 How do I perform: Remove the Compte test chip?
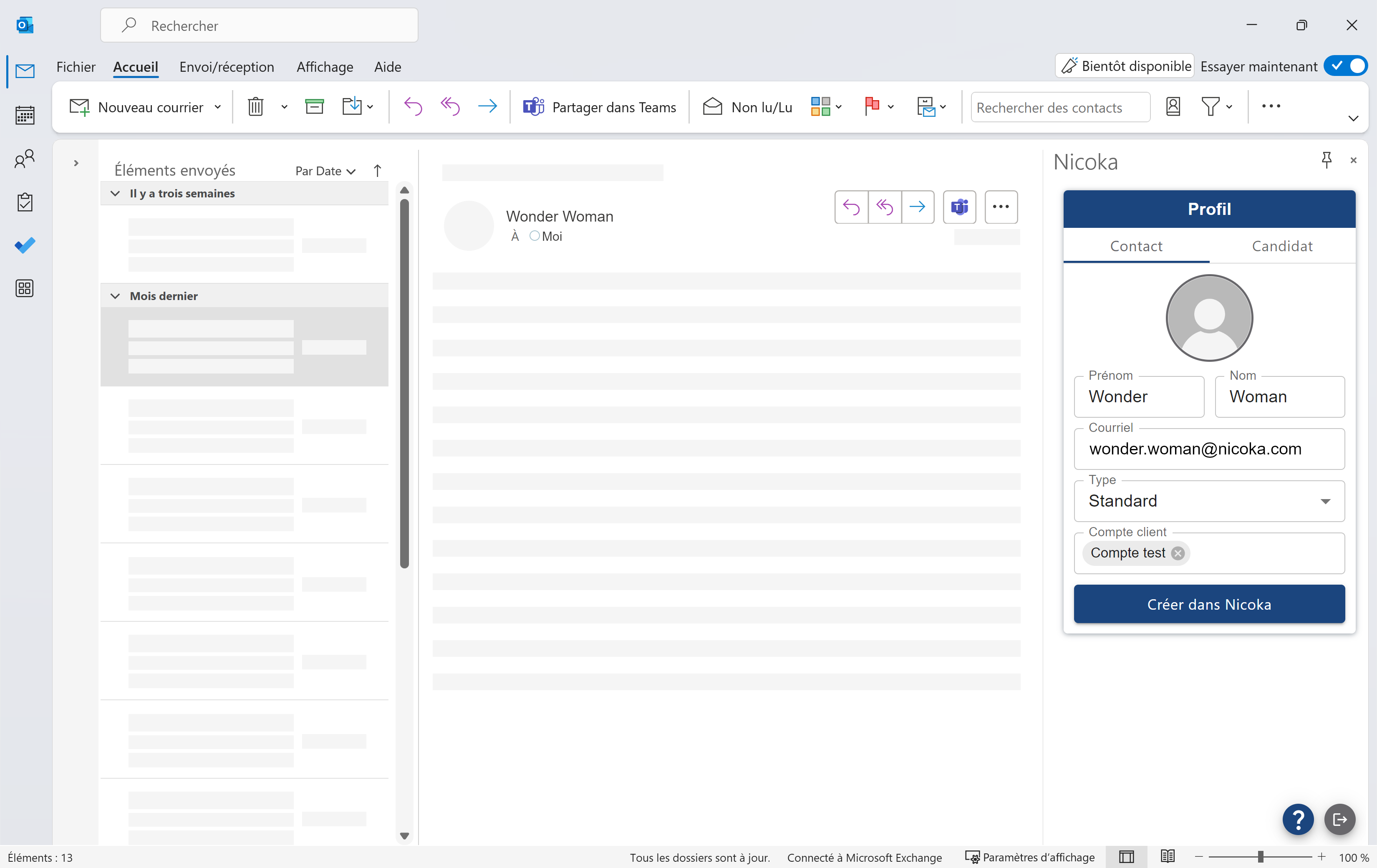1178,553
